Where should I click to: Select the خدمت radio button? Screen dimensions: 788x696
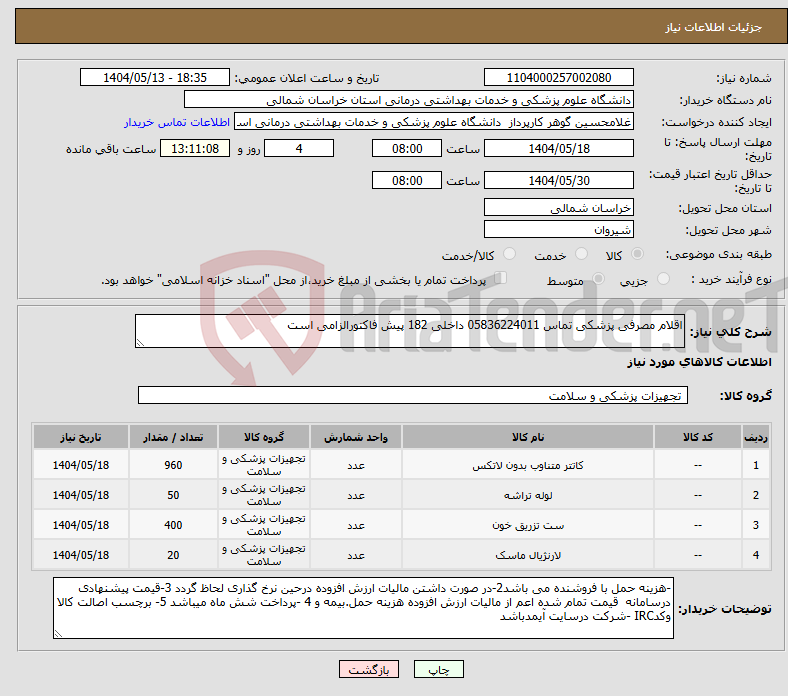point(581,254)
